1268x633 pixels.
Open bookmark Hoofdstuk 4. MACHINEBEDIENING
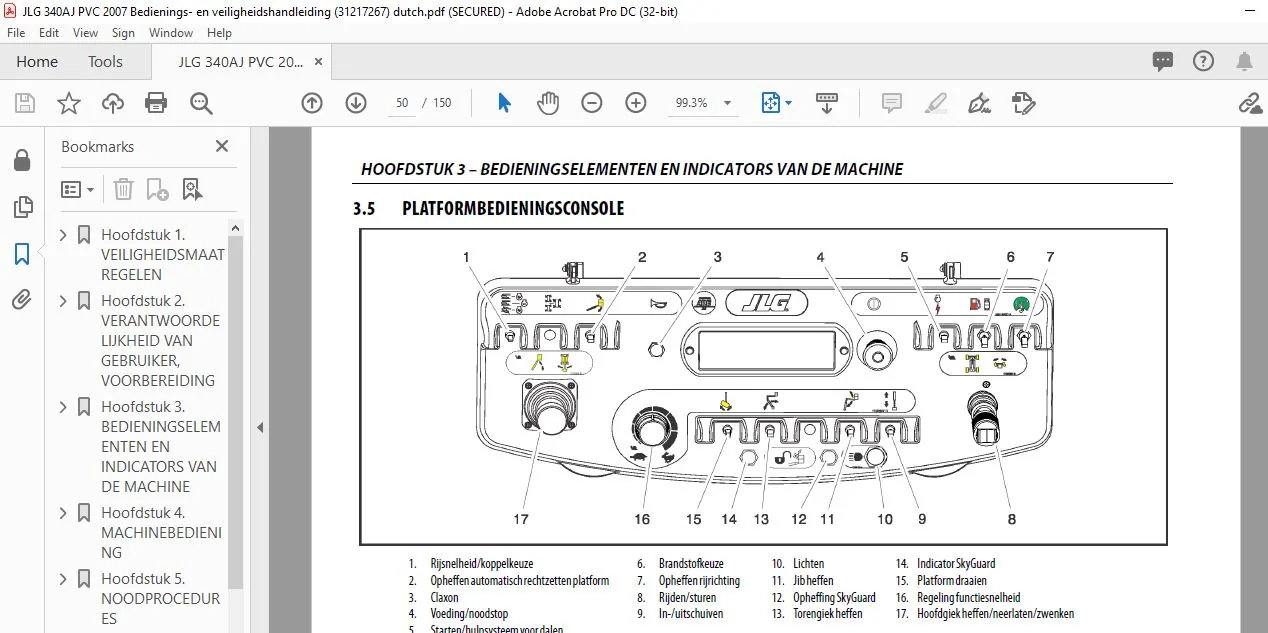coord(161,532)
